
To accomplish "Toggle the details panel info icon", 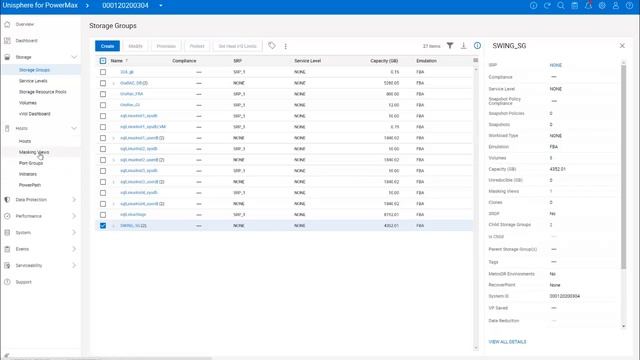I will pyautogui.click(x=477, y=46).
